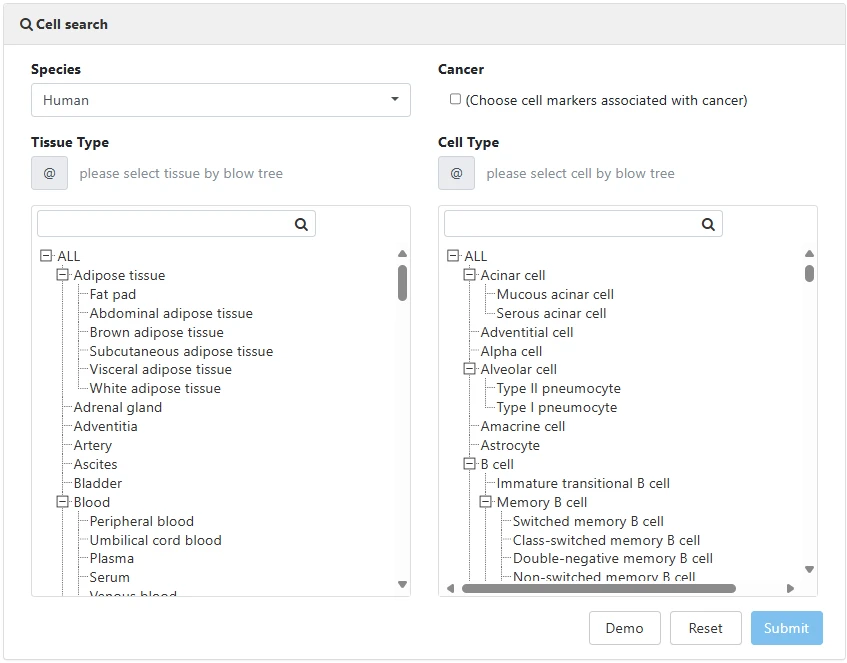847x663 pixels.
Task: Click the @ icon beside Tissue Type
Action: click(x=49, y=173)
